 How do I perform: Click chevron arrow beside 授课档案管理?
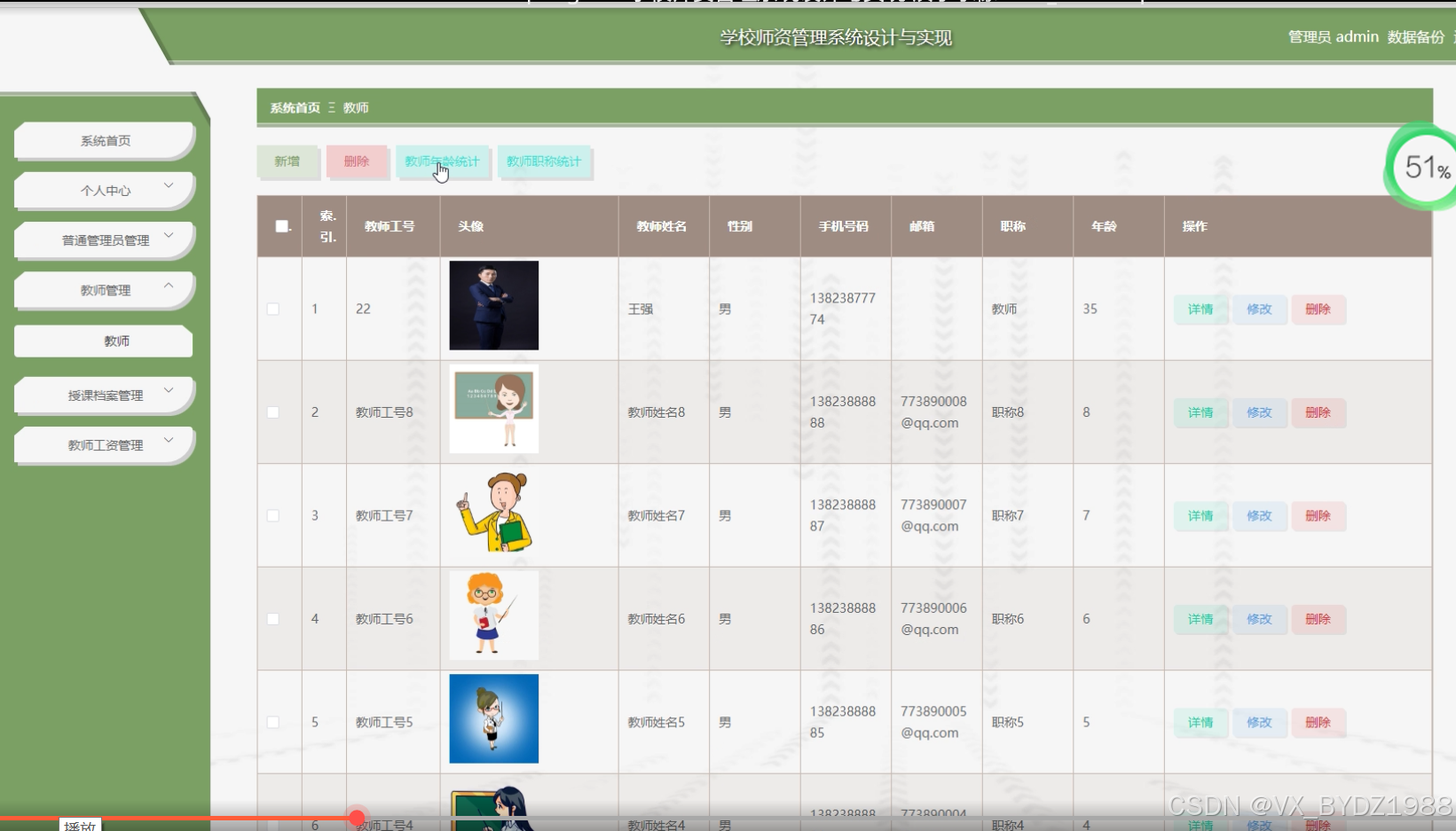(169, 390)
